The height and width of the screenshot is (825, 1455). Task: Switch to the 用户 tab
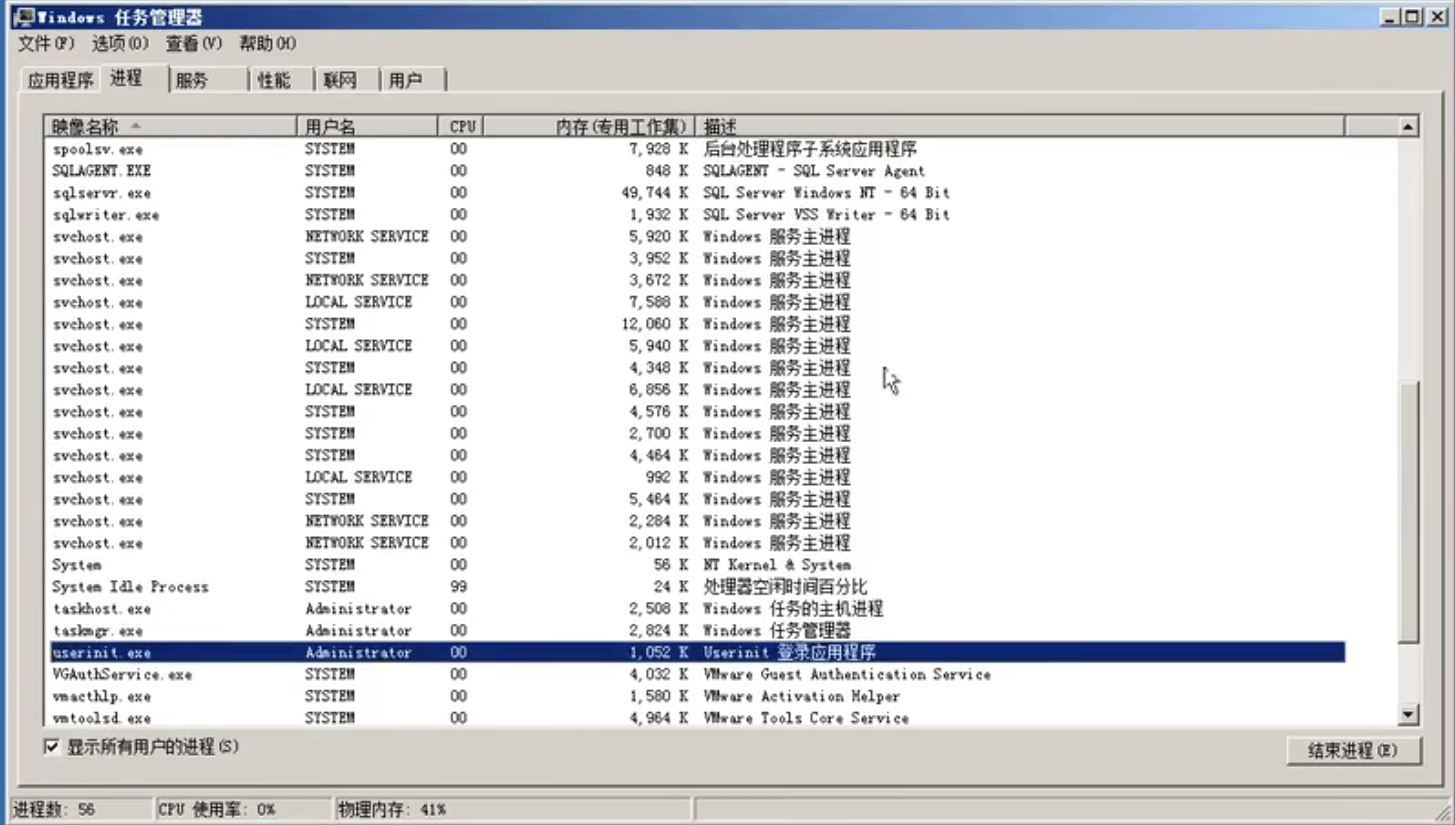pos(413,81)
